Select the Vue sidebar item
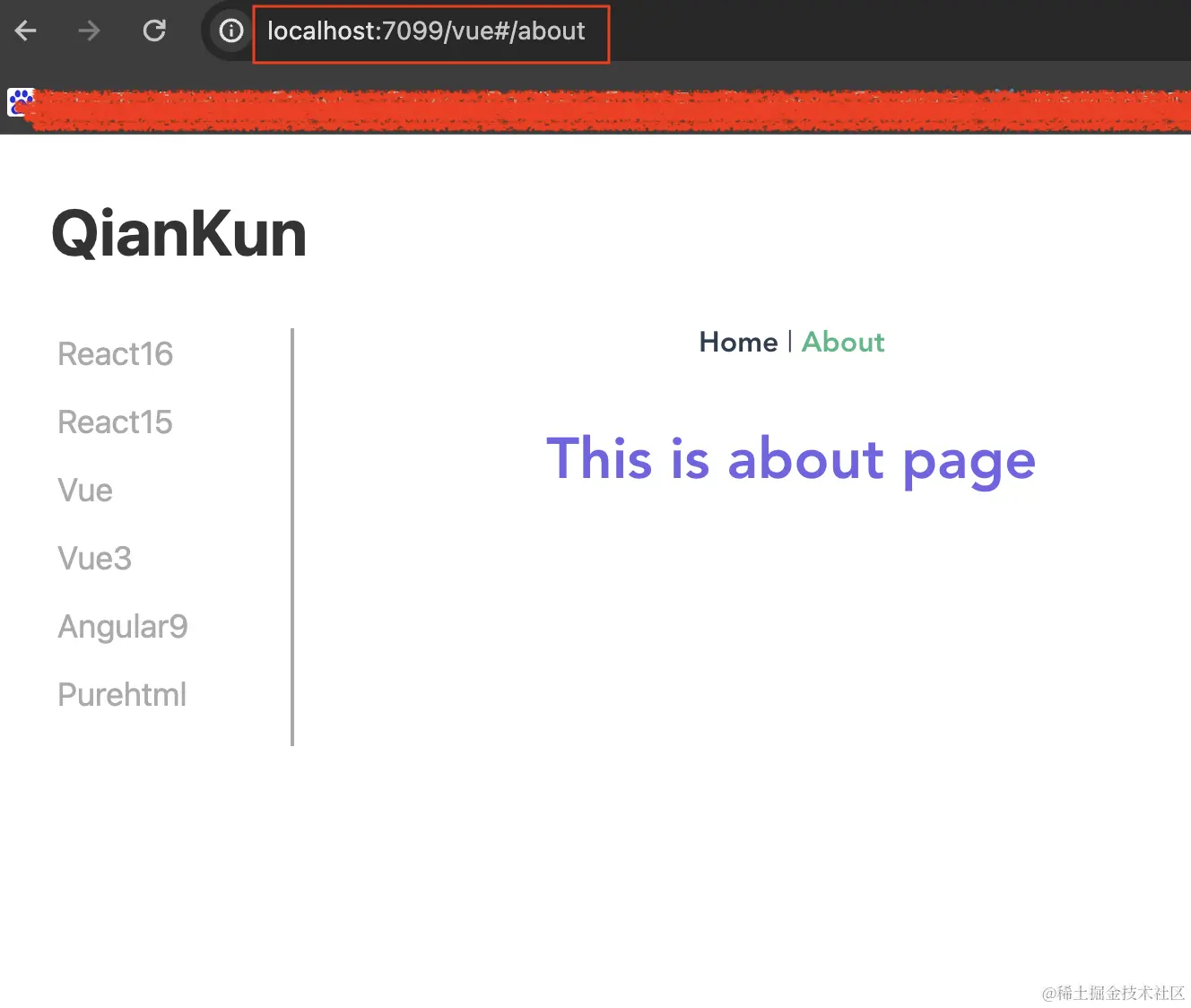 click(85, 491)
